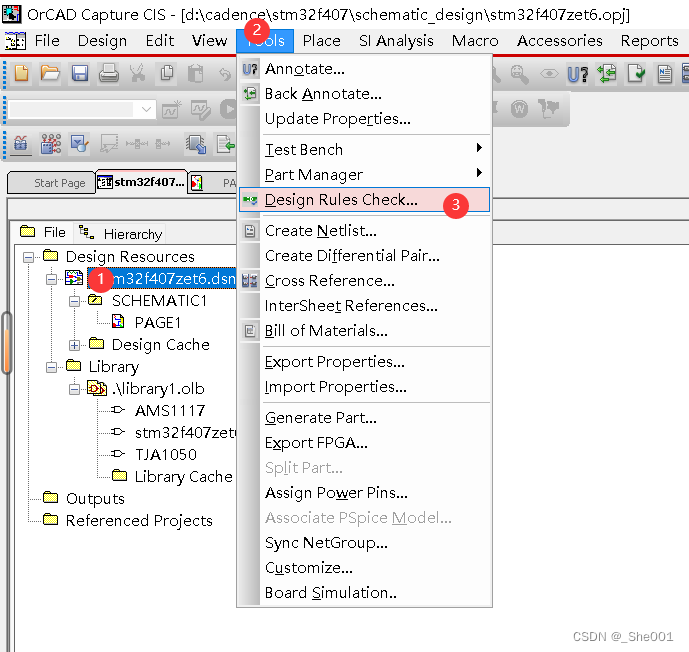Click the Print toolbar icon
This screenshot has height=652, width=689.
pos(108,73)
